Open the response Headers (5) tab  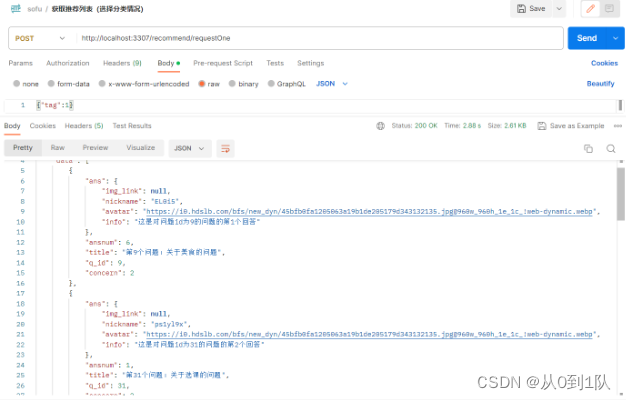click(x=84, y=126)
